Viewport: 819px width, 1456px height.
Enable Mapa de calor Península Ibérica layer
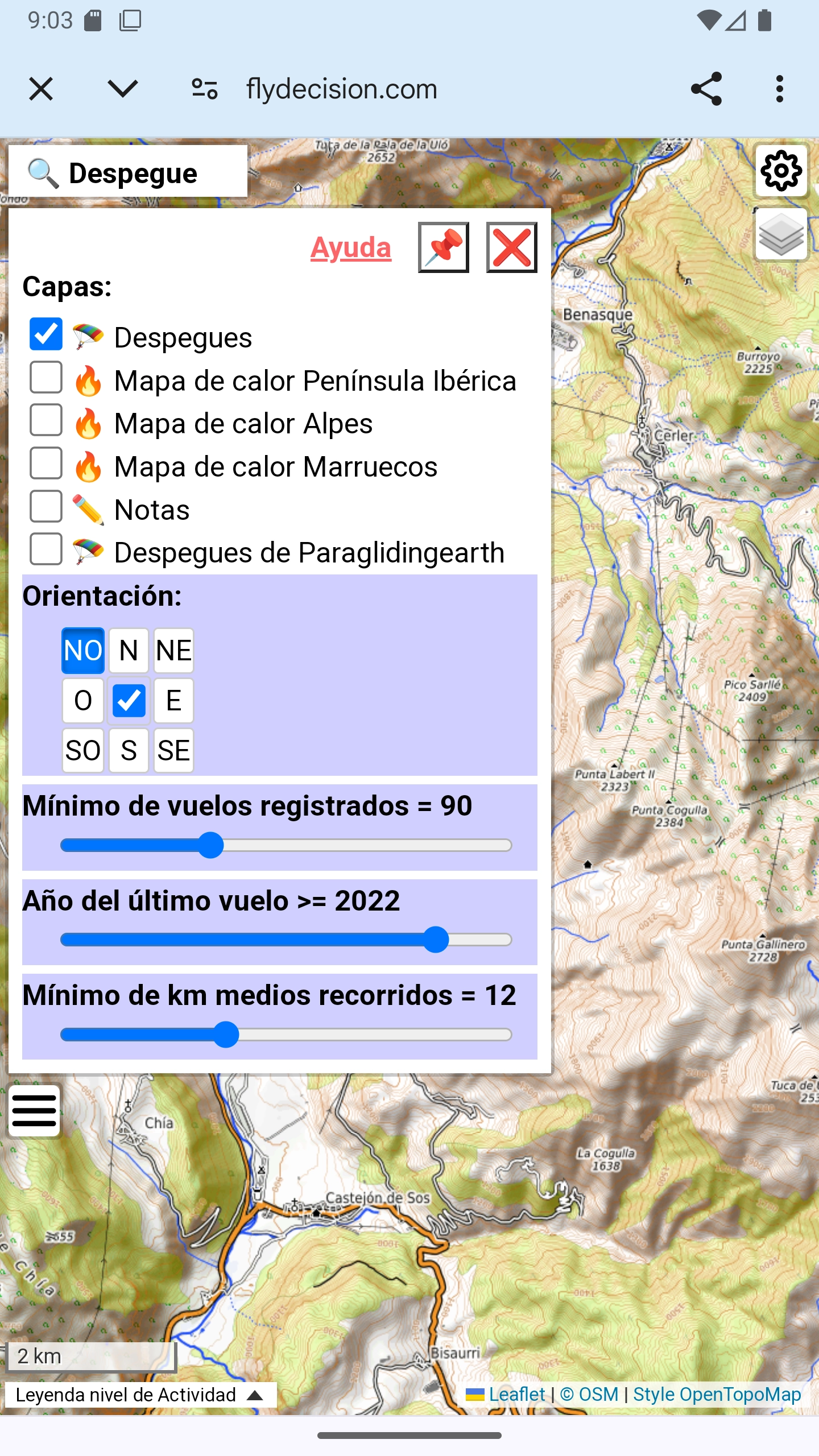coord(46,378)
